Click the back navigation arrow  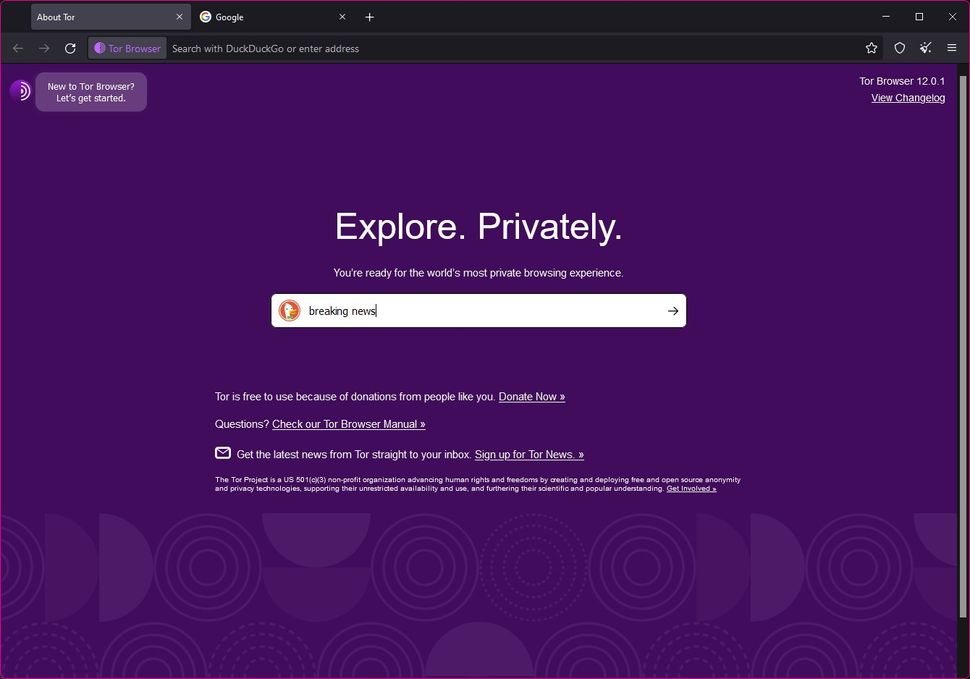[18, 48]
